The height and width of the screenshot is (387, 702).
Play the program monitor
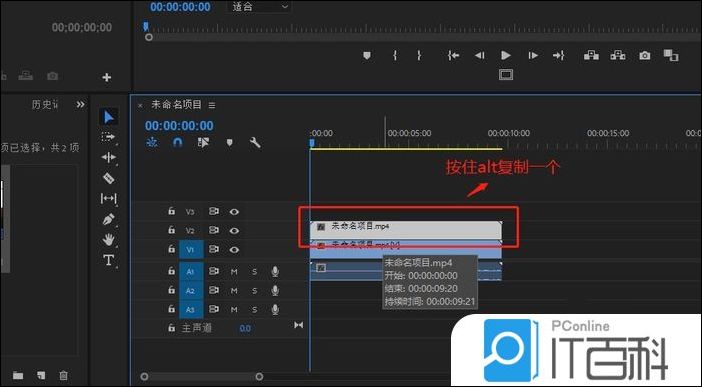click(x=506, y=55)
